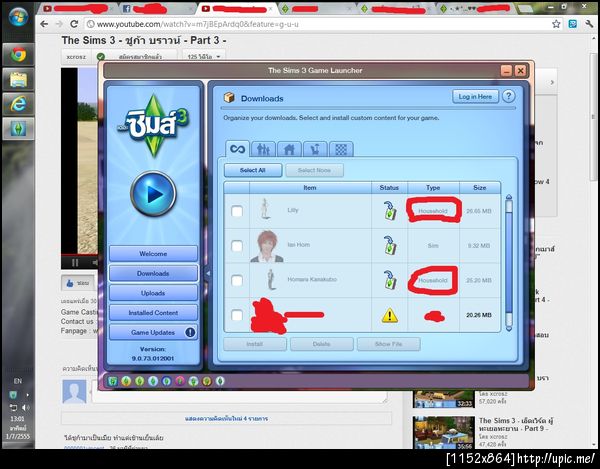Open Installed Content section
The image size is (600, 469).
pyautogui.click(x=153, y=313)
